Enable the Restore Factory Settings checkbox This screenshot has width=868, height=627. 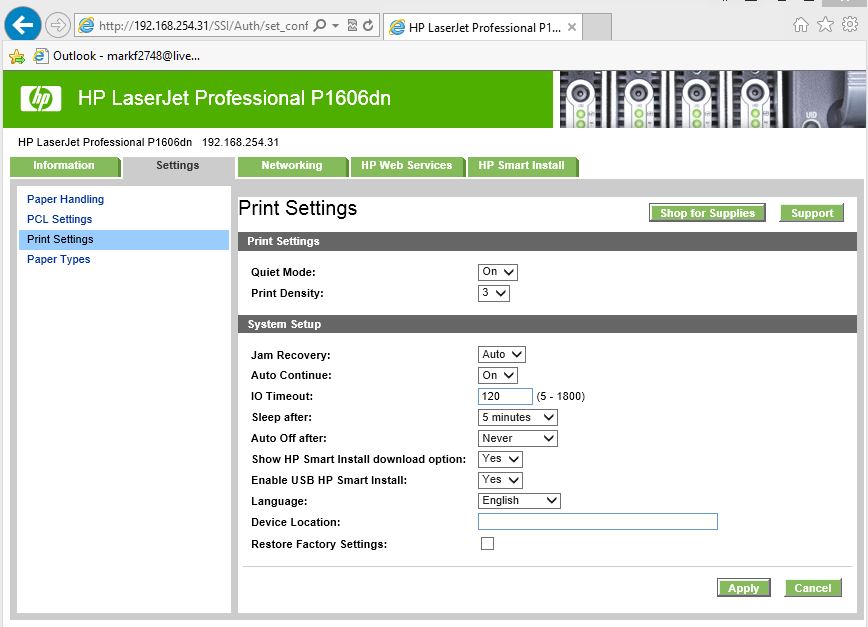click(x=487, y=543)
